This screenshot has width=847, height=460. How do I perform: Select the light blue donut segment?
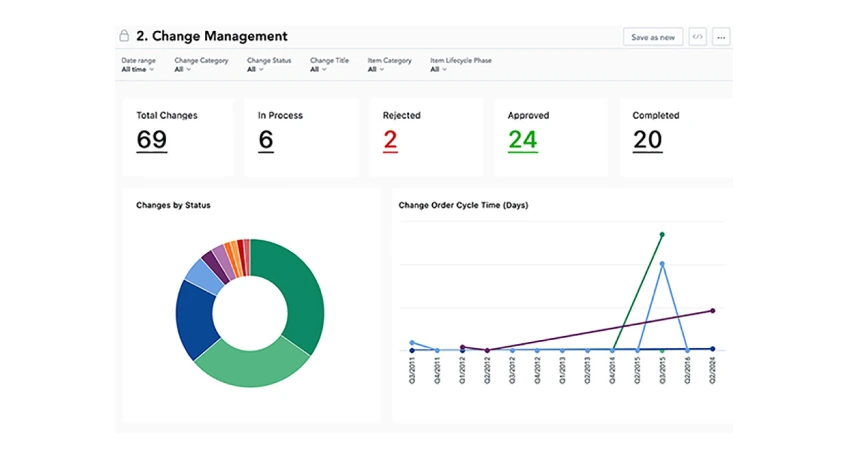click(206, 275)
